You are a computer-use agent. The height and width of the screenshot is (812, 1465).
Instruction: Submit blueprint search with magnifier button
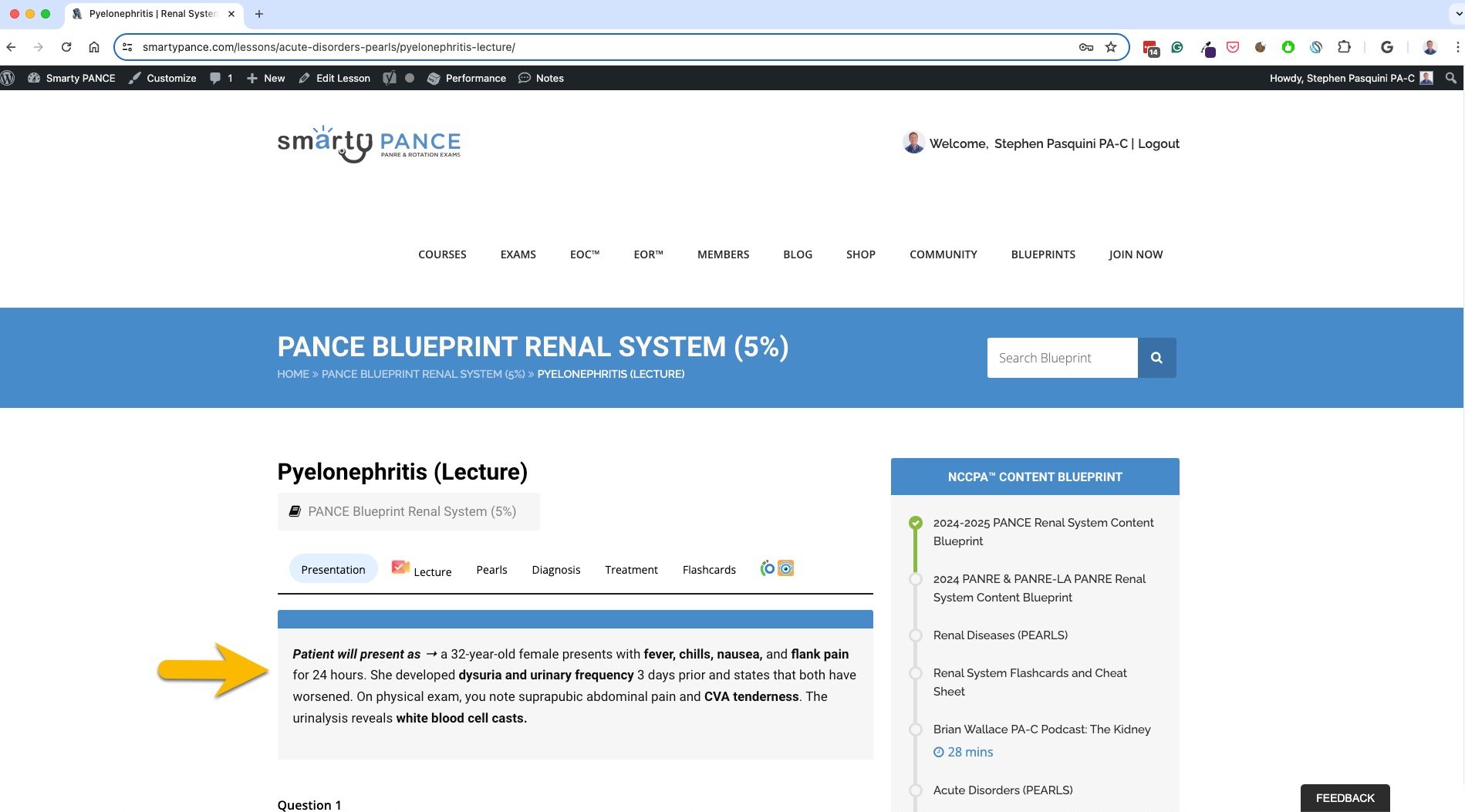[1156, 358]
